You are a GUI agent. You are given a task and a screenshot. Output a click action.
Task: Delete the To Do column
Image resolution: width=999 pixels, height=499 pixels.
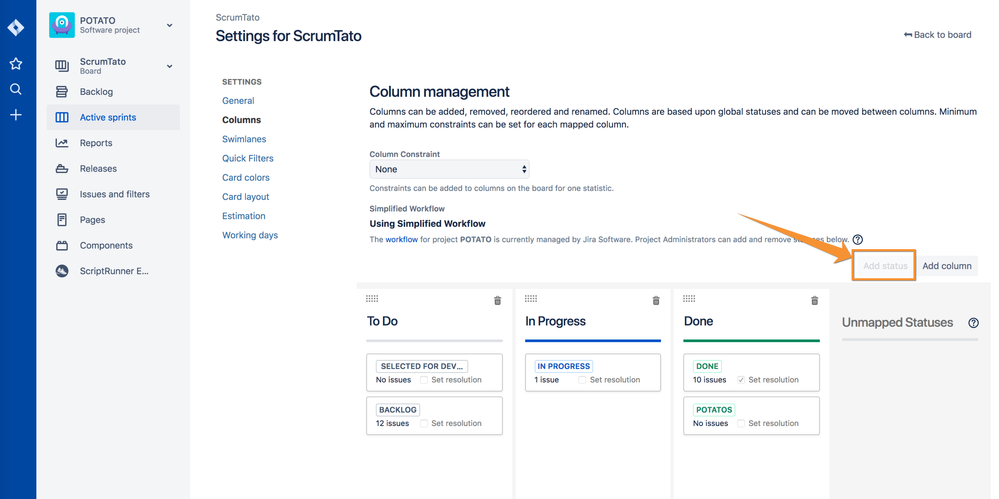click(x=498, y=301)
